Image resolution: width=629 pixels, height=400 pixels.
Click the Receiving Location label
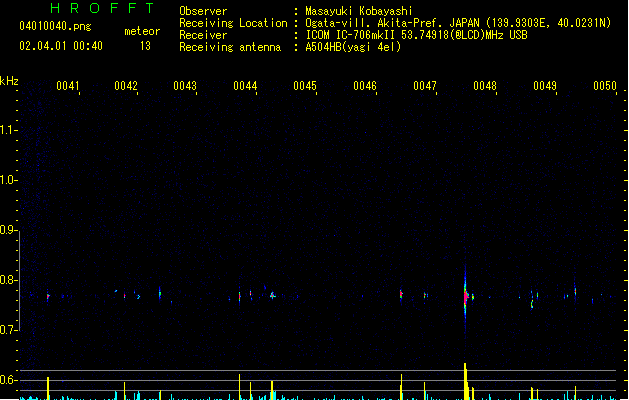click(233, 23)
